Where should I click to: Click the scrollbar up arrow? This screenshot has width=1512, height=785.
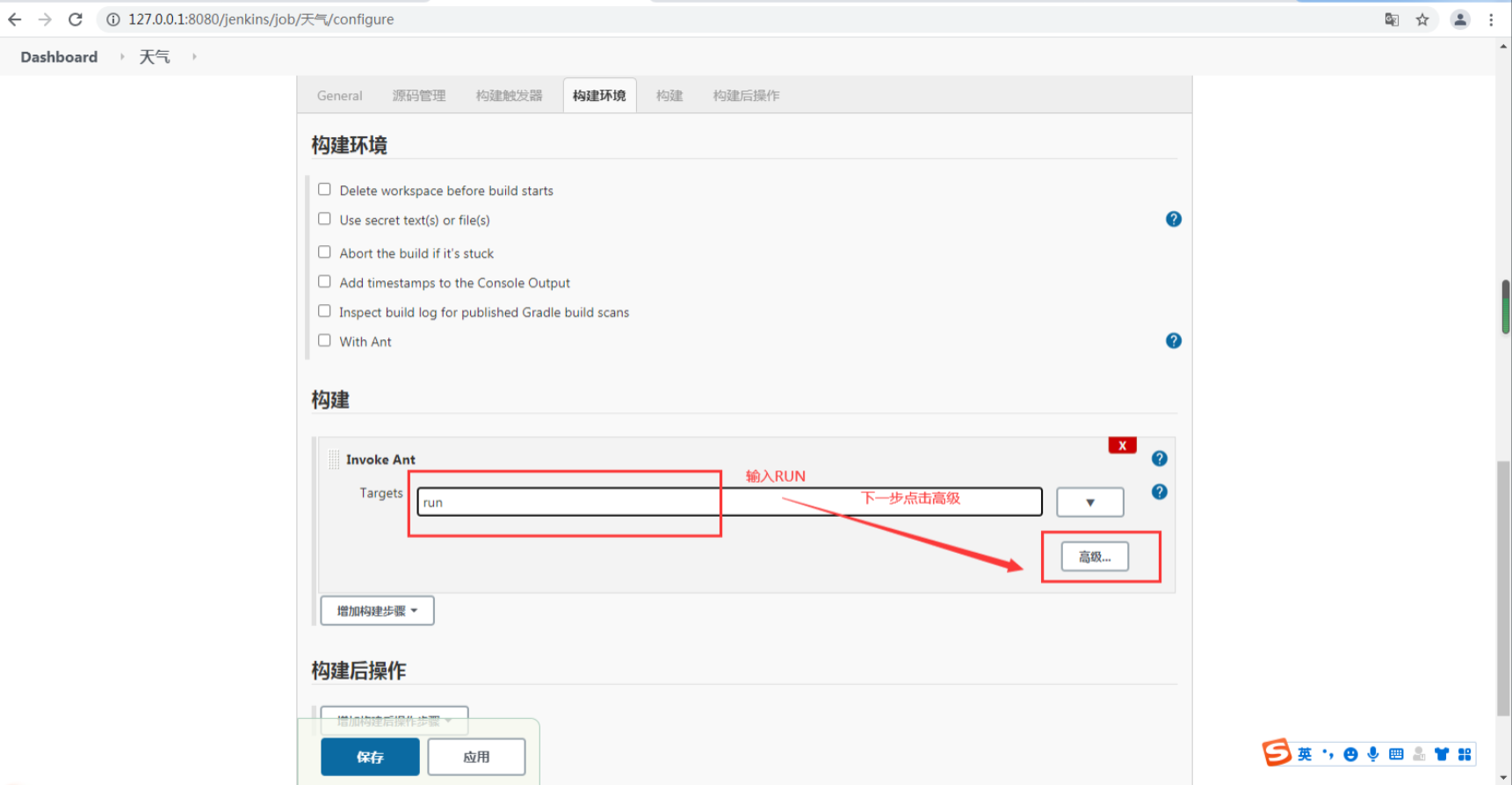coord(1504,46)
